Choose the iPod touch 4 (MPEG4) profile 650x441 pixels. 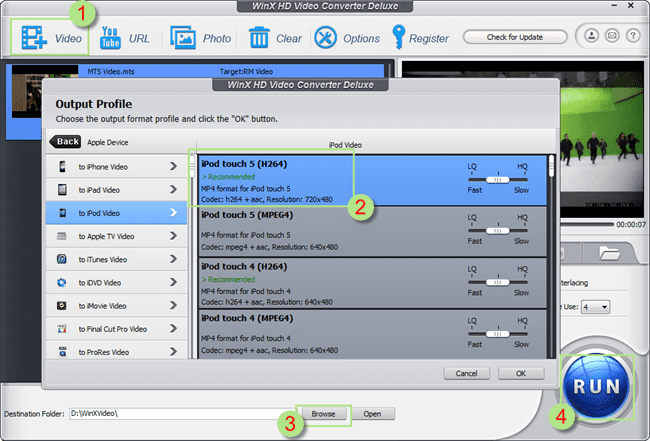(x=372, y=334)
